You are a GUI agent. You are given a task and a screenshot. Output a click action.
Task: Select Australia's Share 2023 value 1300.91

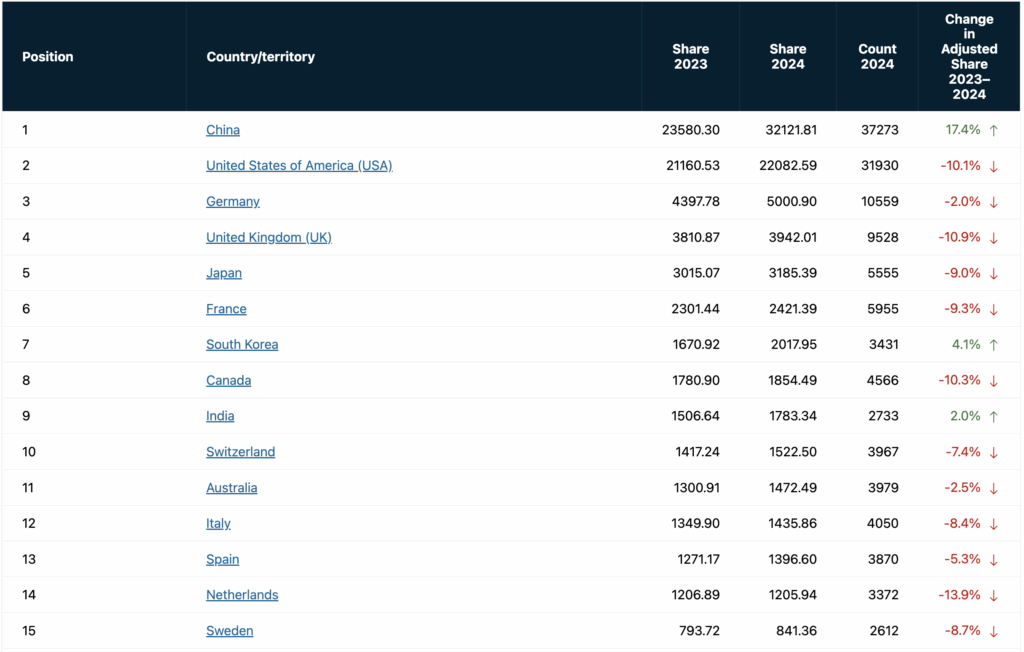click(696, 488)
